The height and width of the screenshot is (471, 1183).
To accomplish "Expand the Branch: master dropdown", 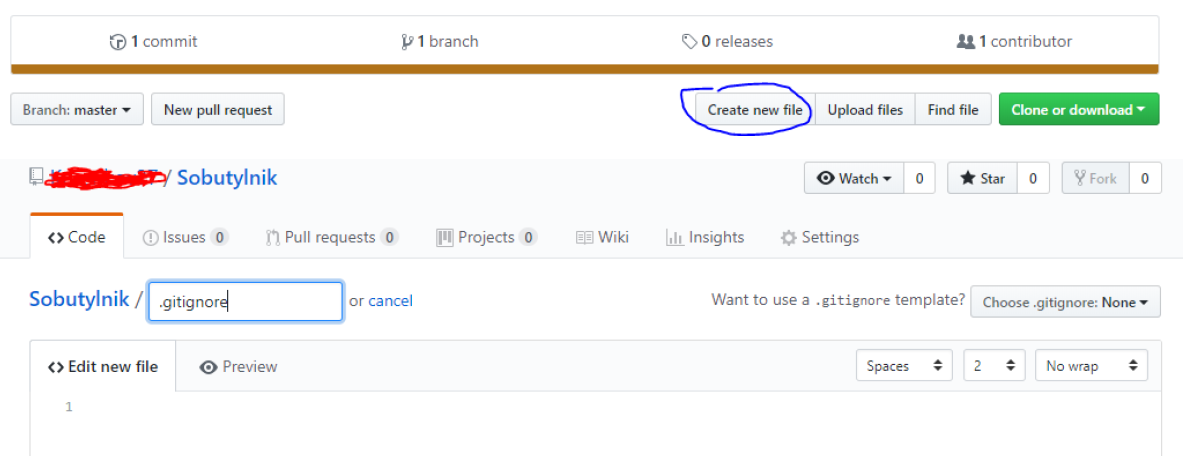I will pyautogui.click(x=77, y=109).
